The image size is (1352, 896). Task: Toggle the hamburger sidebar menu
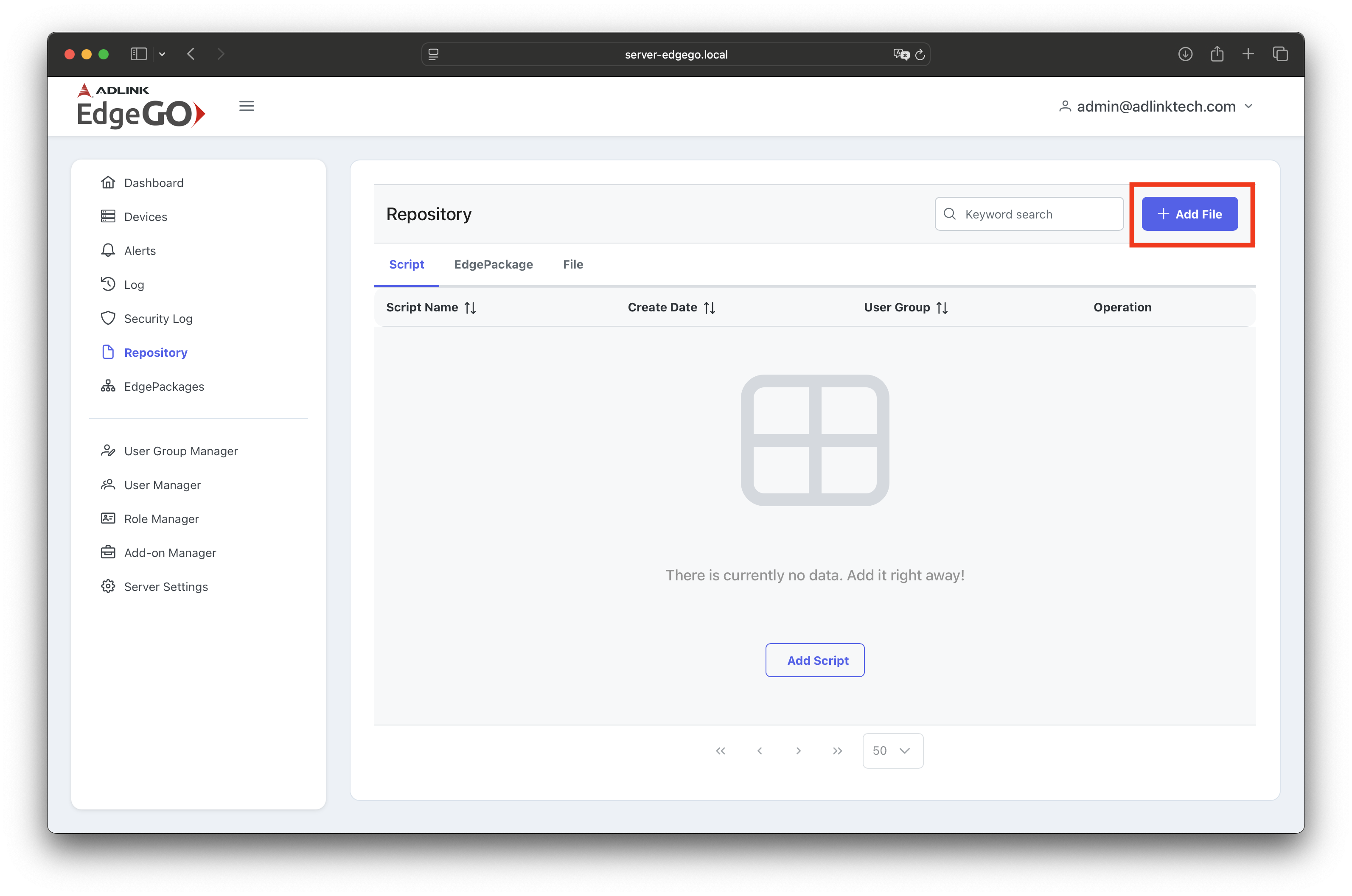click(247, 106)
